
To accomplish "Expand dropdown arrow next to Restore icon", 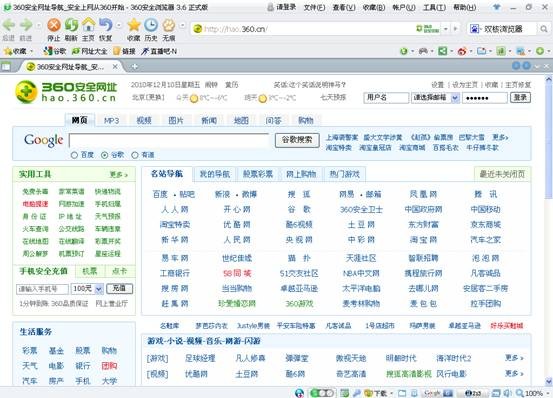I will (x=118, y=25).
